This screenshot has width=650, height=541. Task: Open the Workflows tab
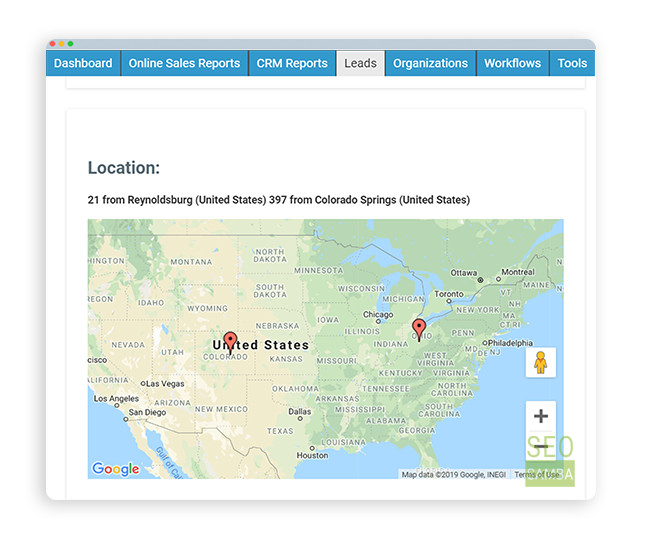512,63
